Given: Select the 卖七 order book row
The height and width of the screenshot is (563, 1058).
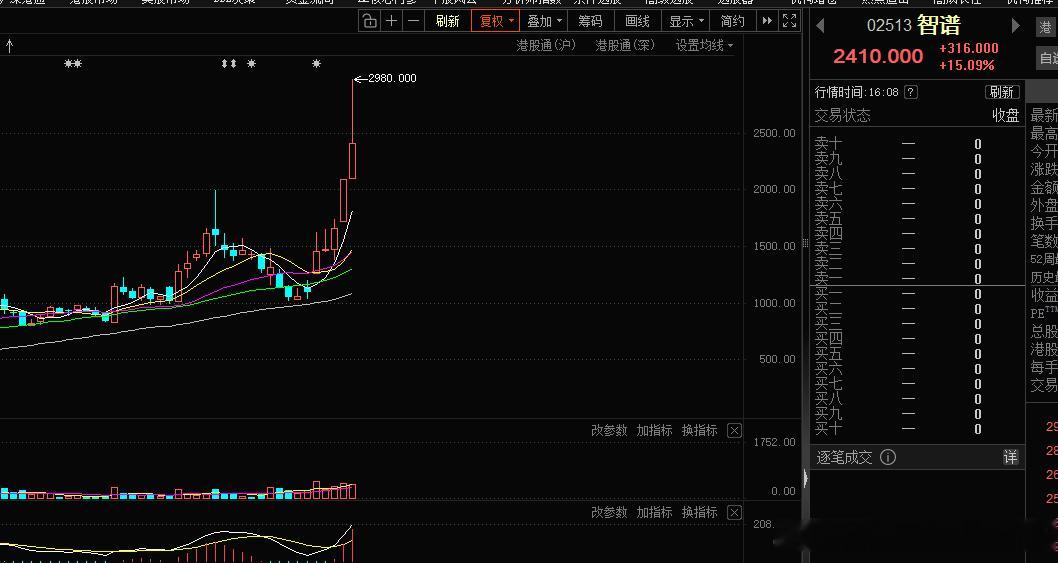Looking at the screenshot, I should (x=917, y=189).
